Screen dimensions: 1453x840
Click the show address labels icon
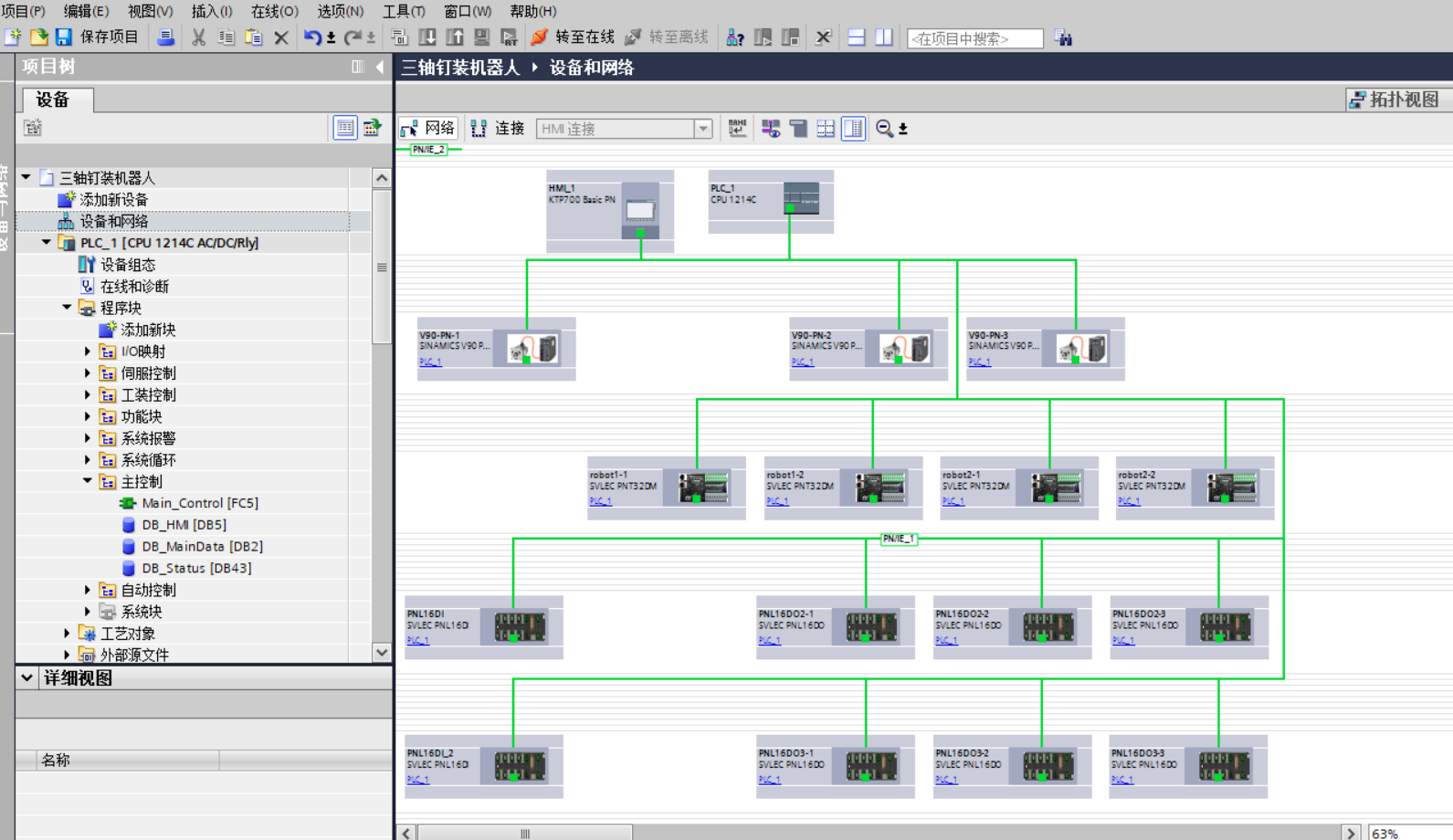click(771, 129)
